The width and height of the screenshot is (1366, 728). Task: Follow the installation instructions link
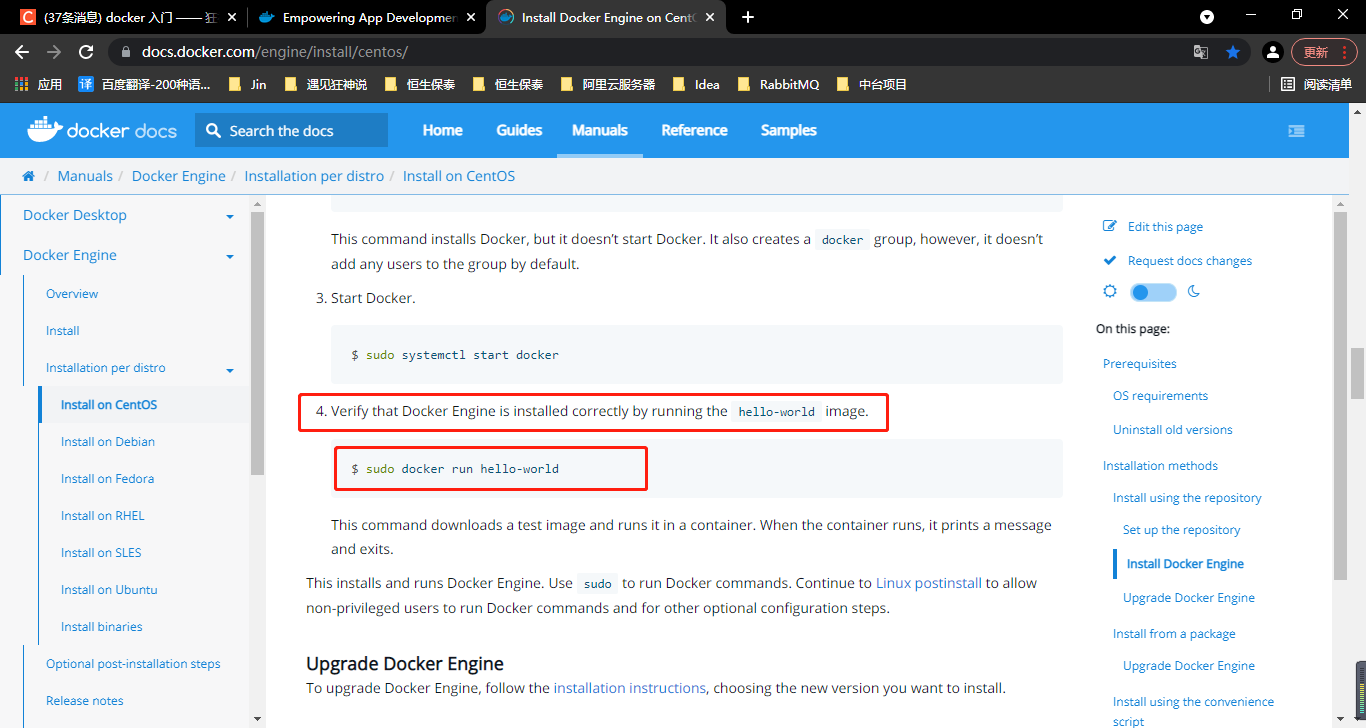pyautogui.click(x=629, y=688)
